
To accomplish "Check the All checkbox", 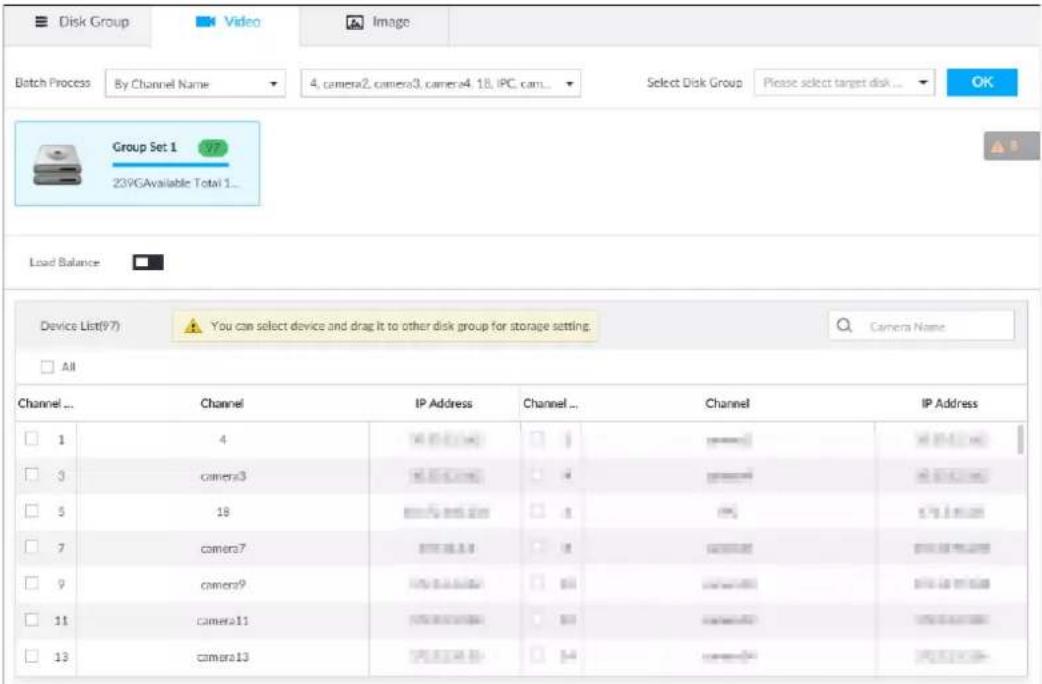I will click(47, 367).
